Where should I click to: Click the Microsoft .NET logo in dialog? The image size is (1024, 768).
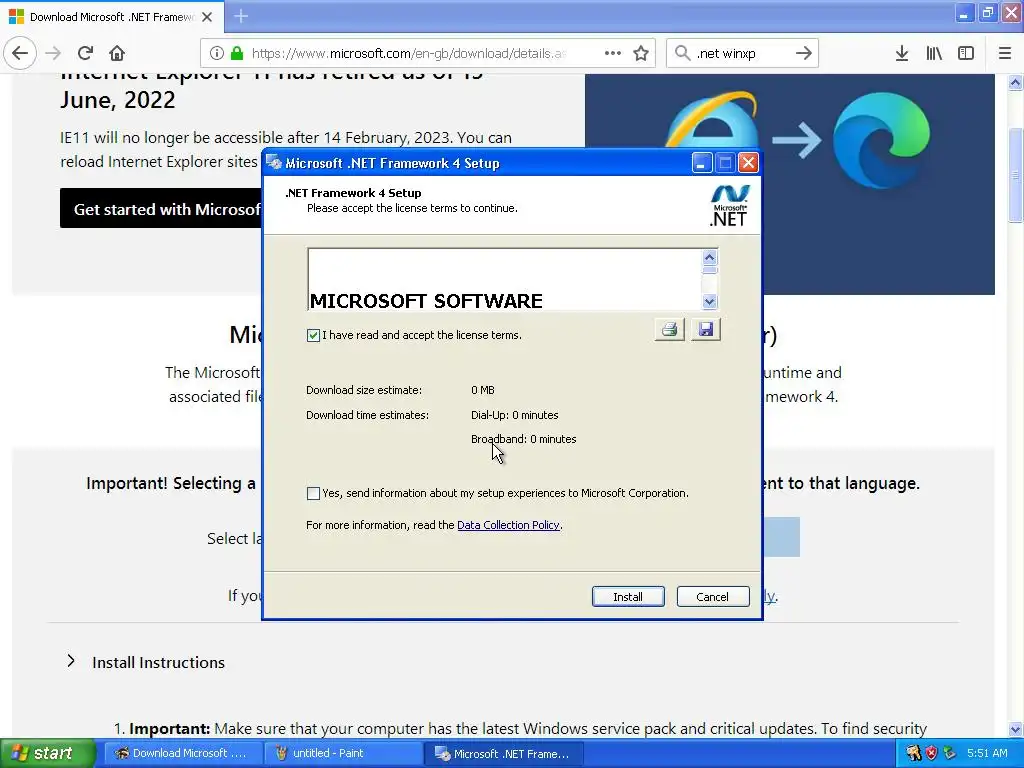tap(729, 206)
